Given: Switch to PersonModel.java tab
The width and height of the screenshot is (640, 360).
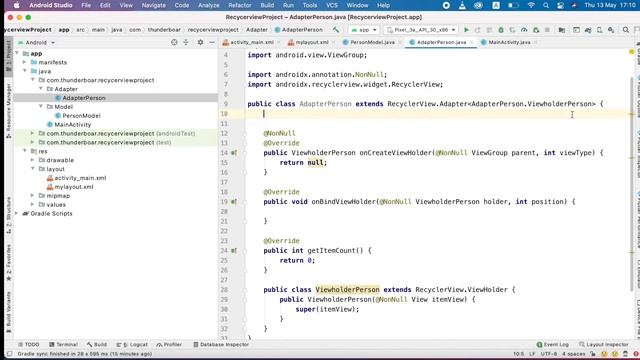Looking at the screenshot, I should [372, 42].
